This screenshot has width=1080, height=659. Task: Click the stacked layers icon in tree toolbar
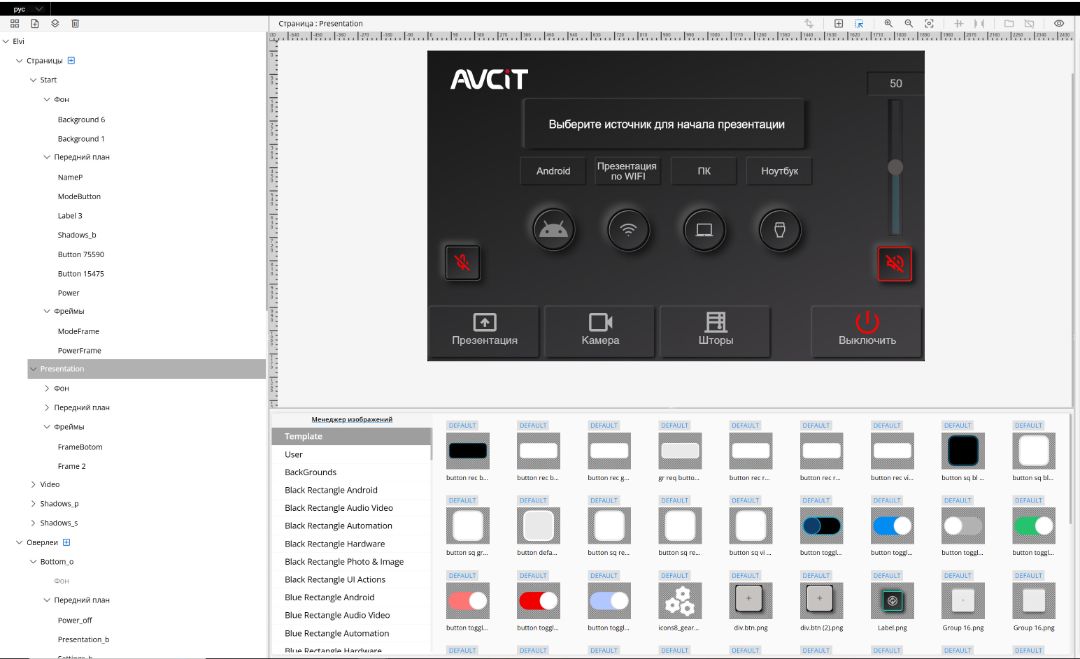point(55,23)
